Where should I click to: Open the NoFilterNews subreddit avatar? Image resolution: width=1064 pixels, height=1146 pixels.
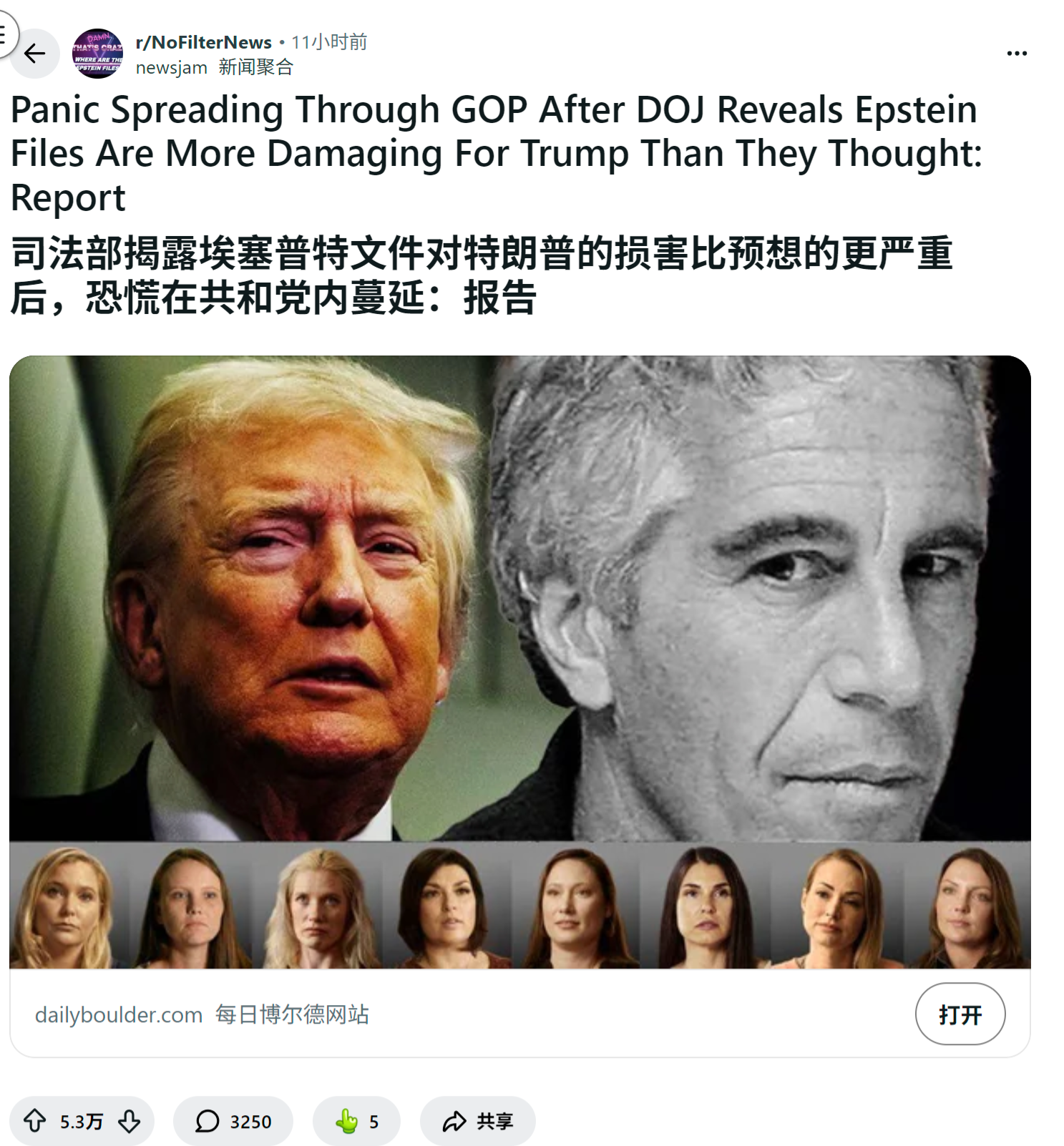coord(97,54)
